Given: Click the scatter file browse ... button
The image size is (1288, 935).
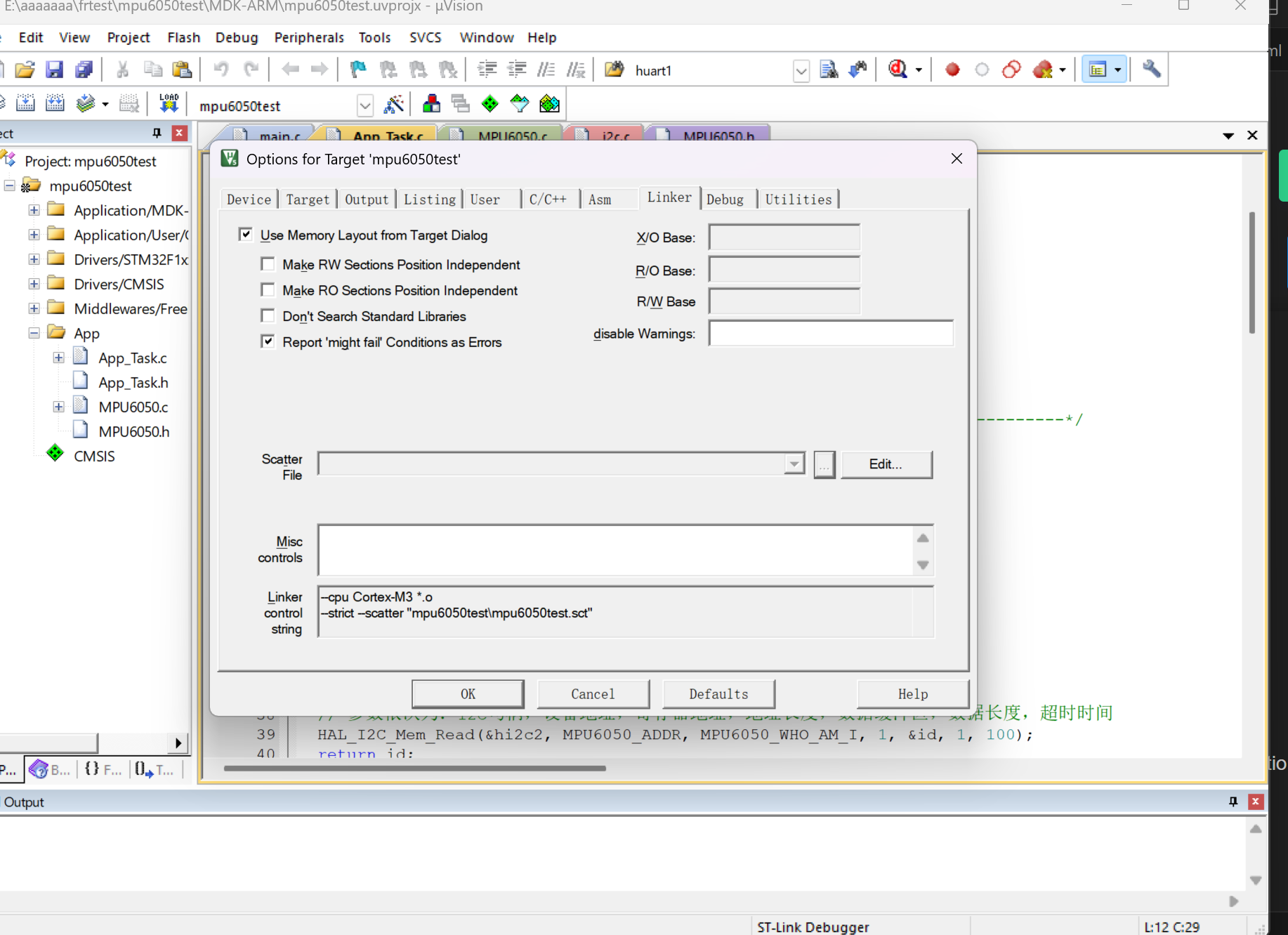Looking at the screenshot, I should (824, 464).
